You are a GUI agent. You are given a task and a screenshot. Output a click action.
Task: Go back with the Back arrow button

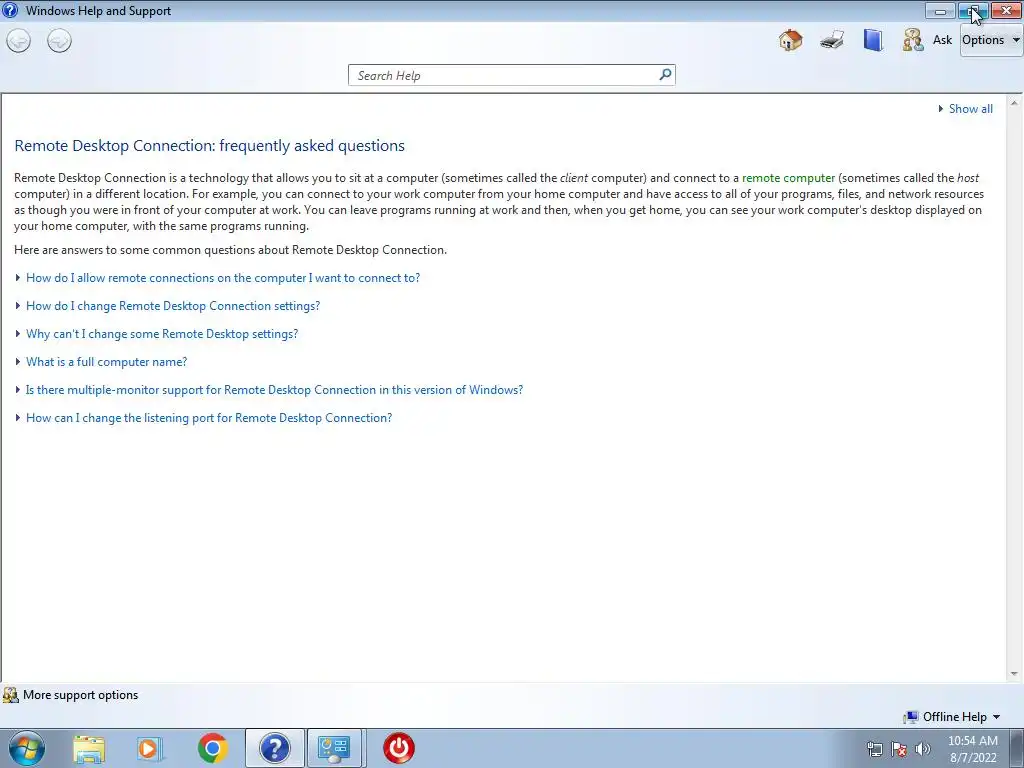(18, 41)
